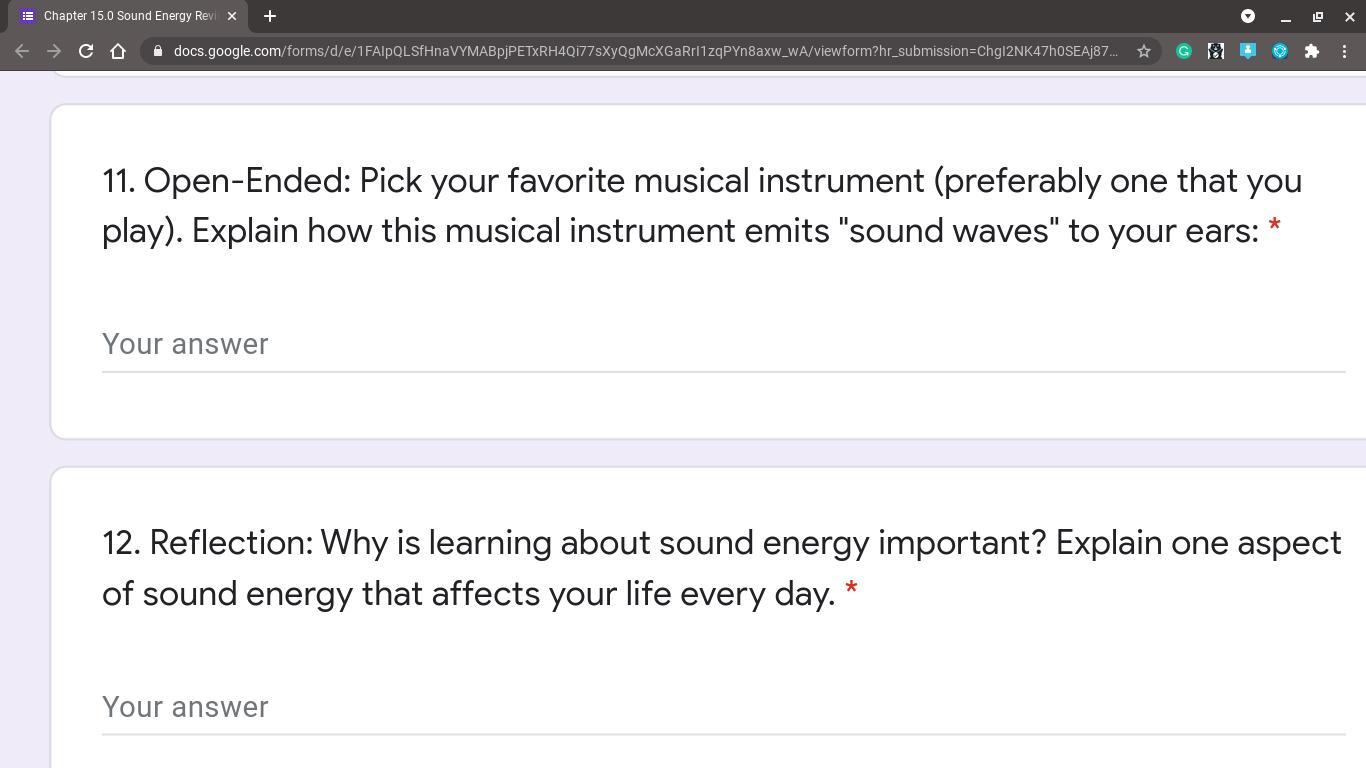This screenshot has width=1366, height=768.
Task: Open the Extensions puzzle piece icon
Action: (1312, 51)
